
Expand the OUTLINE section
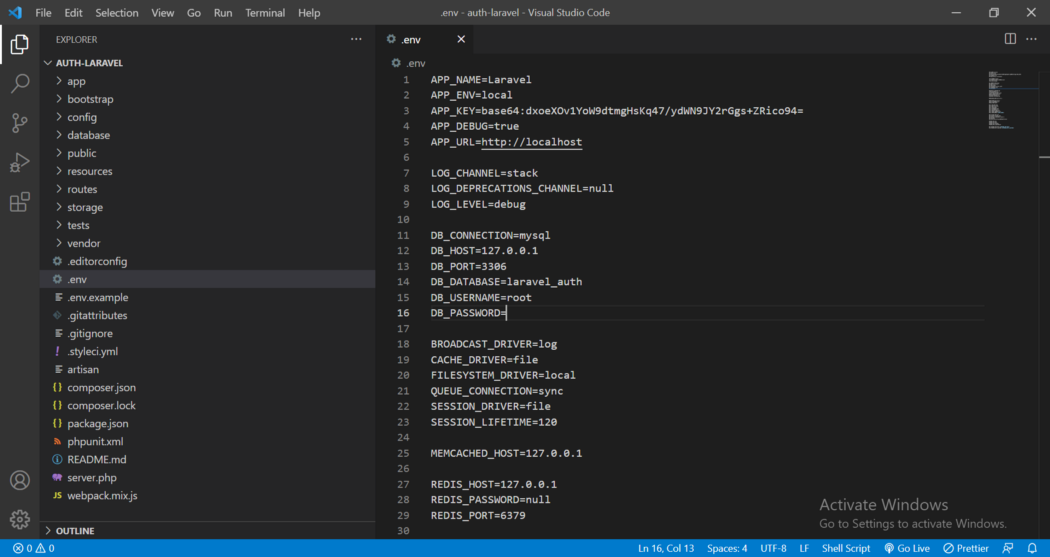click(x=208, y=531)
